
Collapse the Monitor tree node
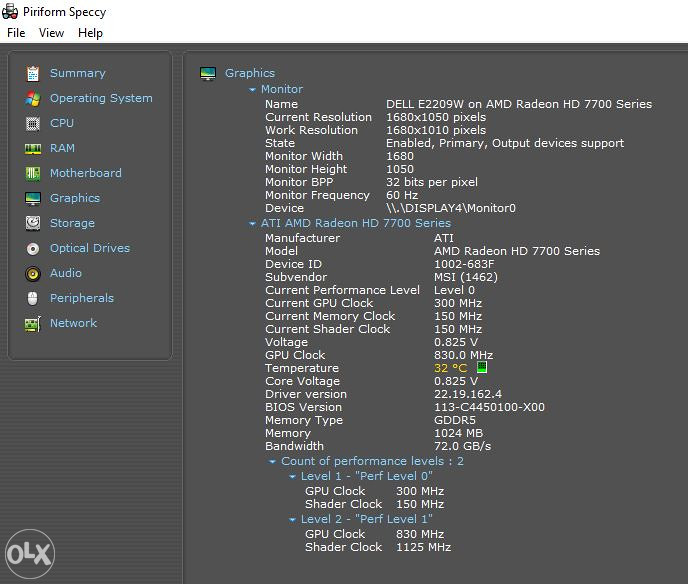pyautogui.click(x=252, y=90)
